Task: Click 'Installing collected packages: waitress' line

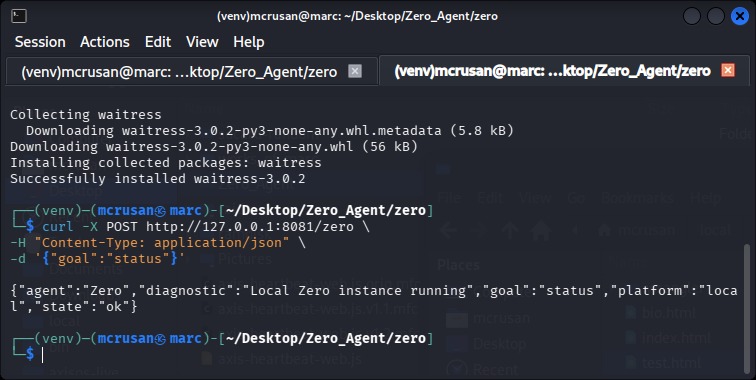Action: click(x=166, y=163)
